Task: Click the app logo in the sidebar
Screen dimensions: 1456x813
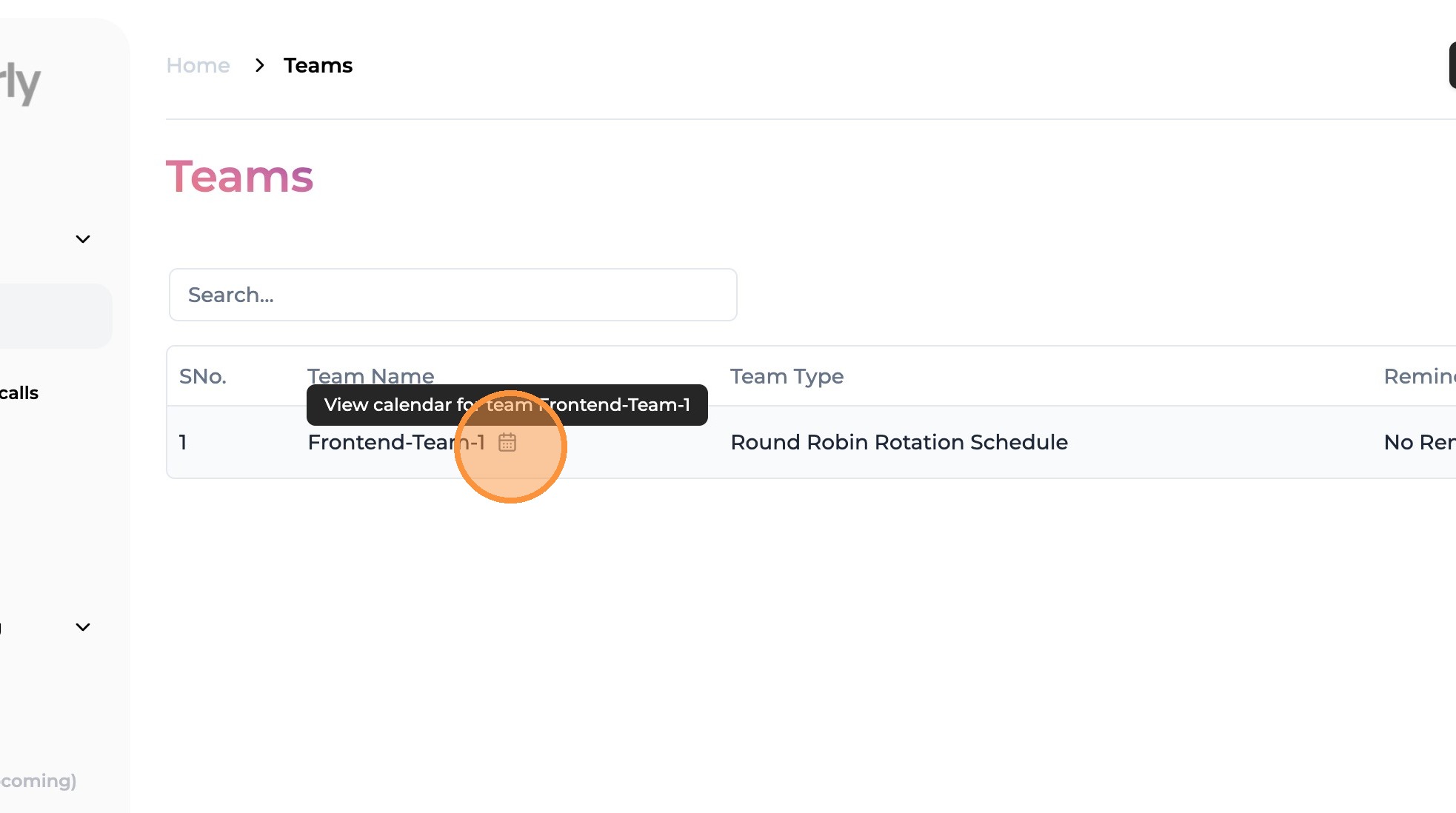Action: 20,82
